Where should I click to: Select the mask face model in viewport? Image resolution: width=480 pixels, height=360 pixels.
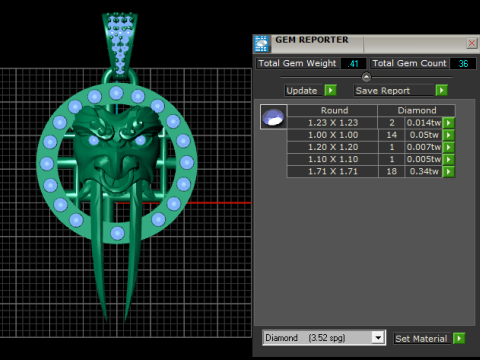pyautogui.click(x=116, y=150)
